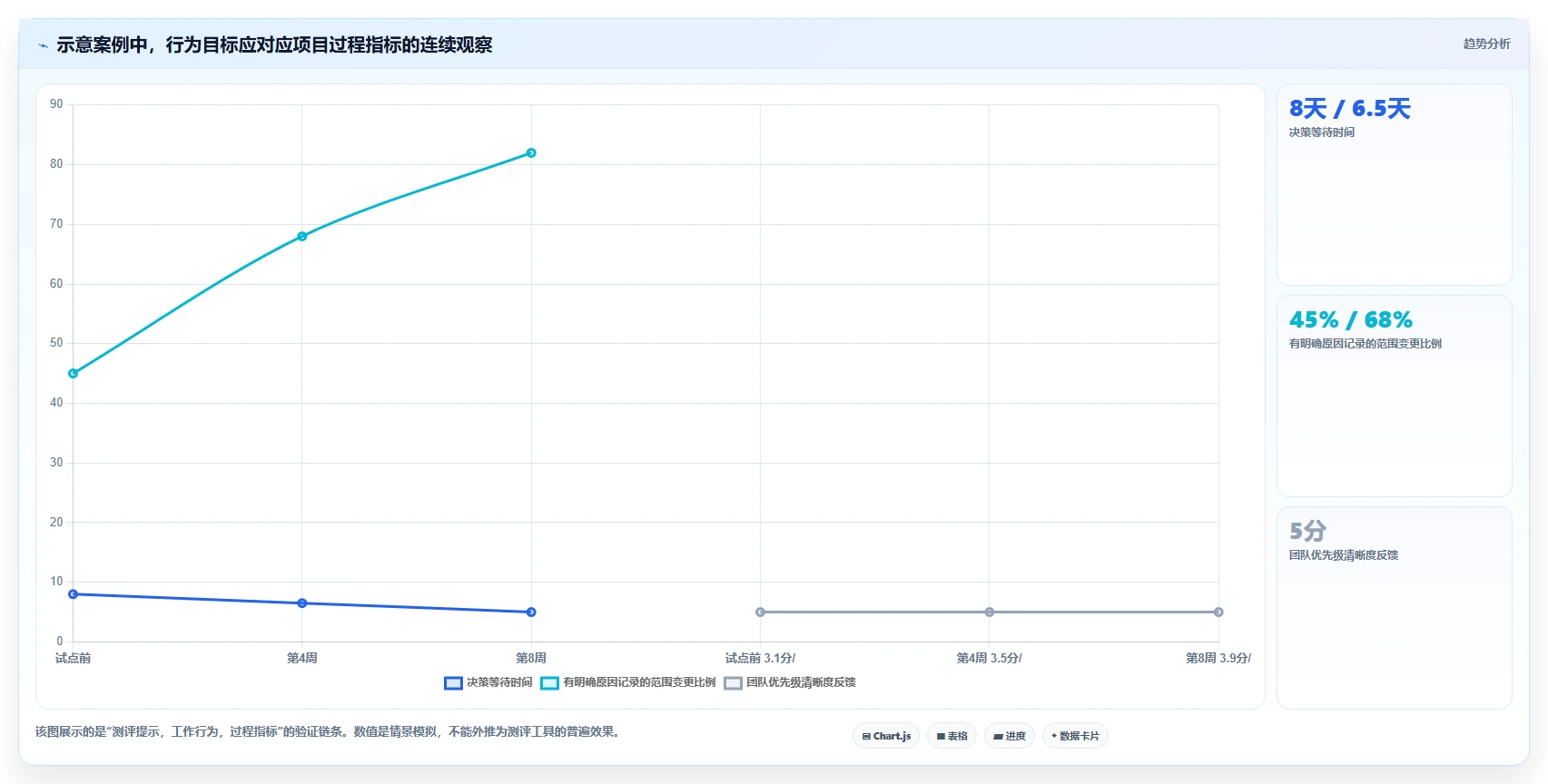
Task: Click the gray point at 试点前 3.1分/
Action: 760,612
